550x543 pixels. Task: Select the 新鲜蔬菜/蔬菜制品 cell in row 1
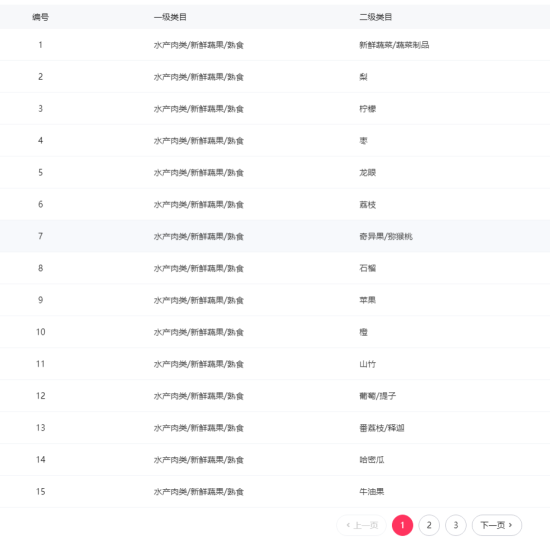pyautogui.click(x=394, y=45)
